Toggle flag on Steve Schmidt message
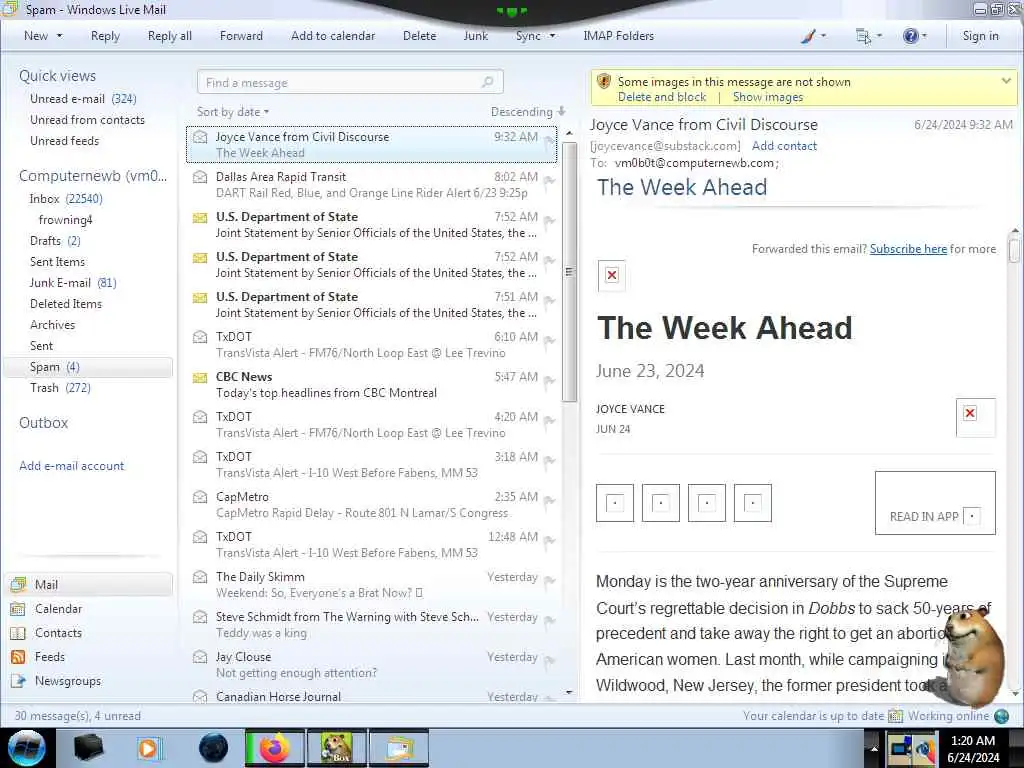The image size is (1024, 768). (x=549, y=621)
